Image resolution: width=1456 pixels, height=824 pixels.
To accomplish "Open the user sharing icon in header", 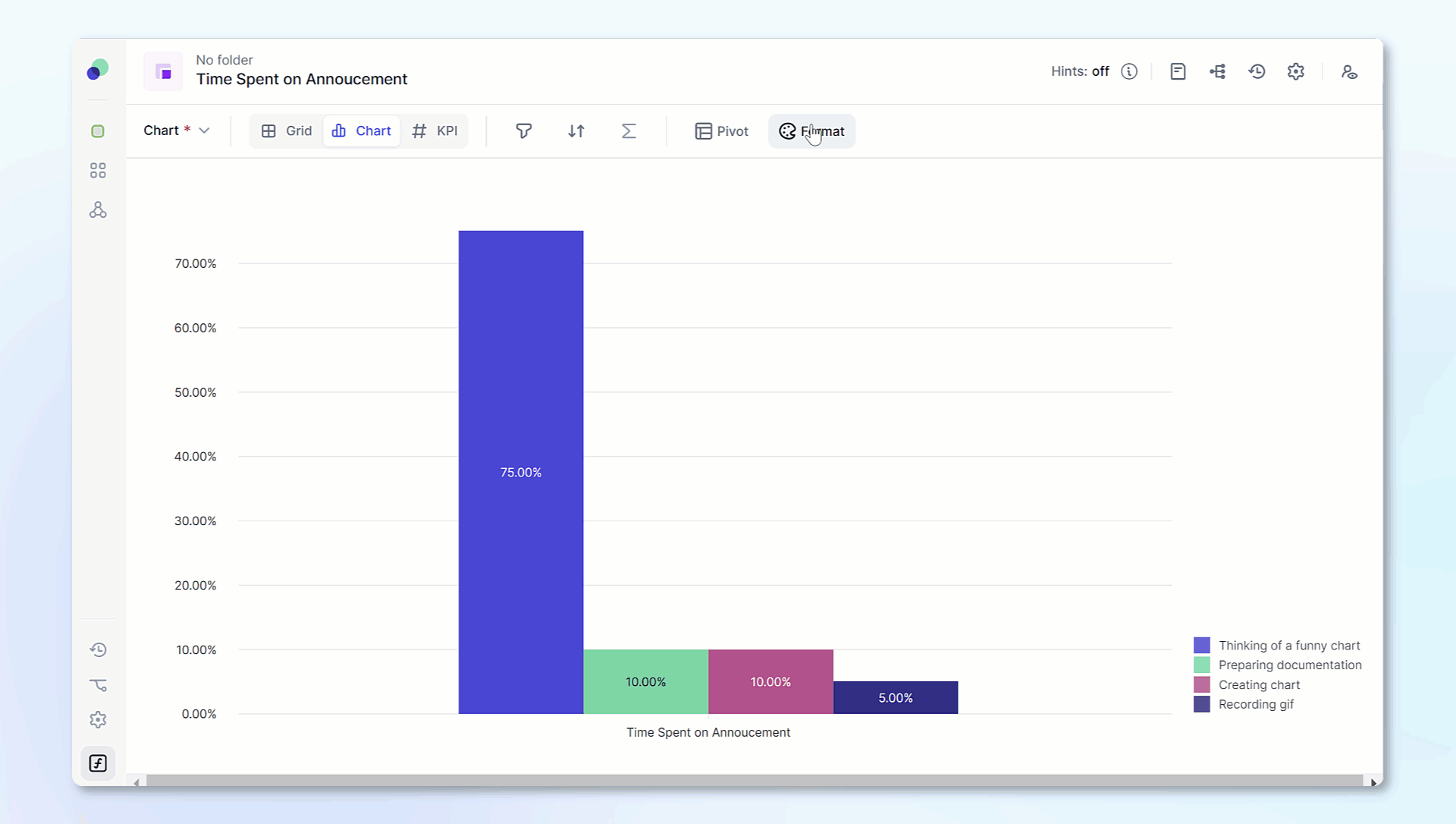I will [x=1349, y=71].
